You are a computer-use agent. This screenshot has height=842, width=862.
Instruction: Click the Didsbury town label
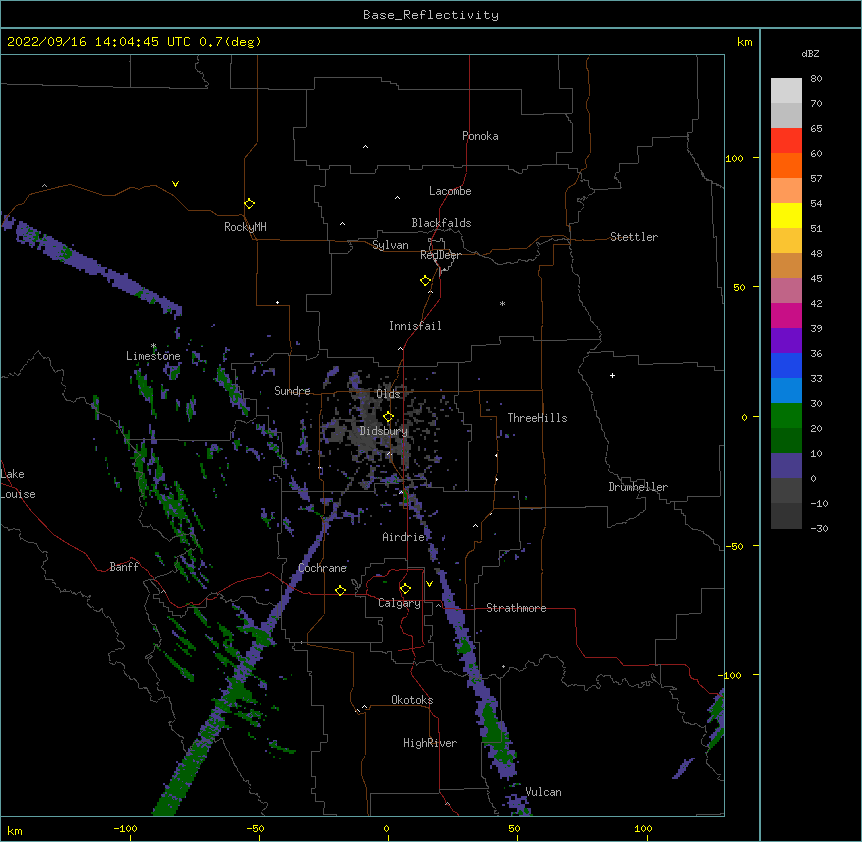pyautogui.click(x=384, y=431)
